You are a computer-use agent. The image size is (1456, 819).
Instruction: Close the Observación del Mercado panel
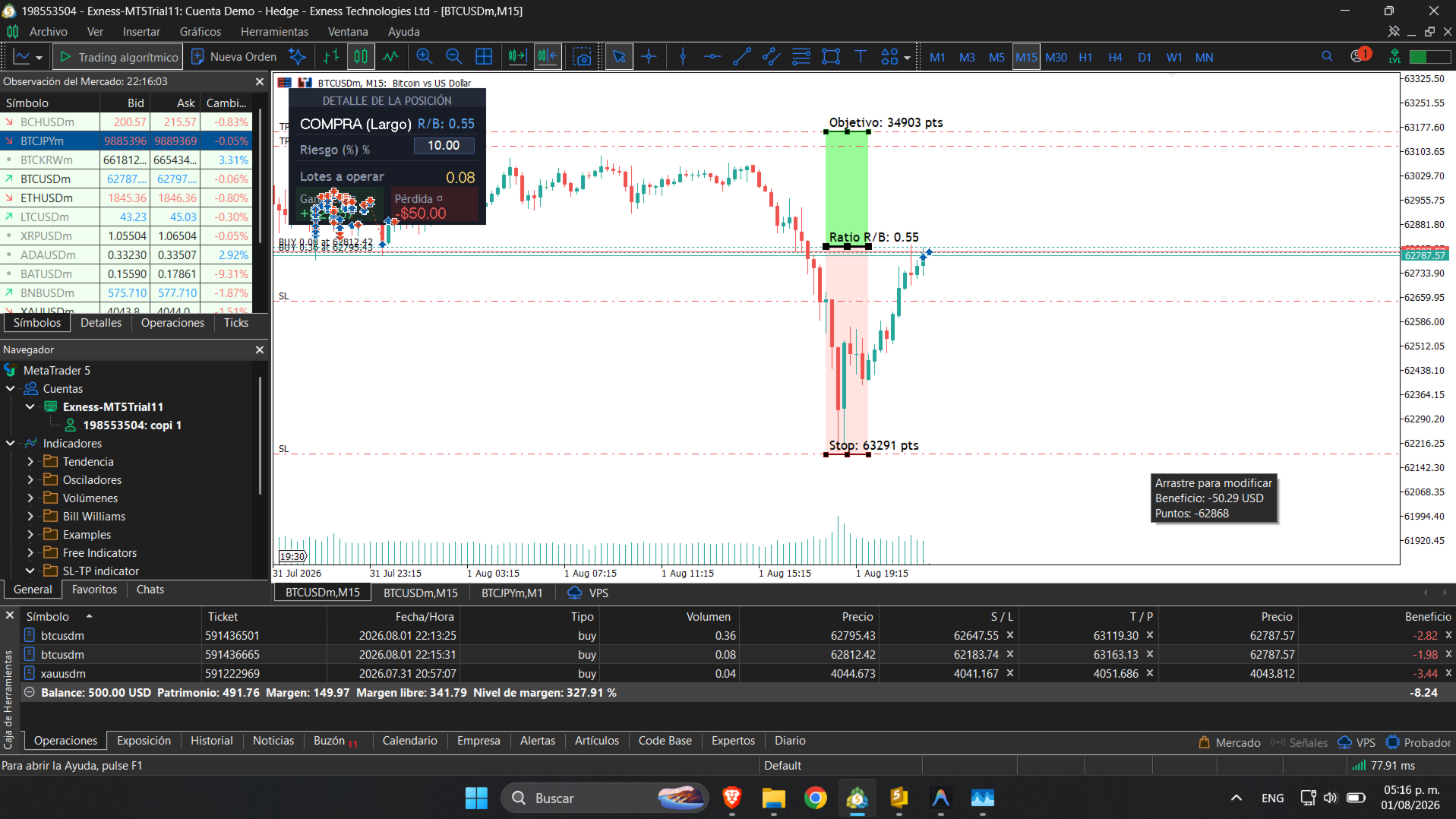(260, 81)
